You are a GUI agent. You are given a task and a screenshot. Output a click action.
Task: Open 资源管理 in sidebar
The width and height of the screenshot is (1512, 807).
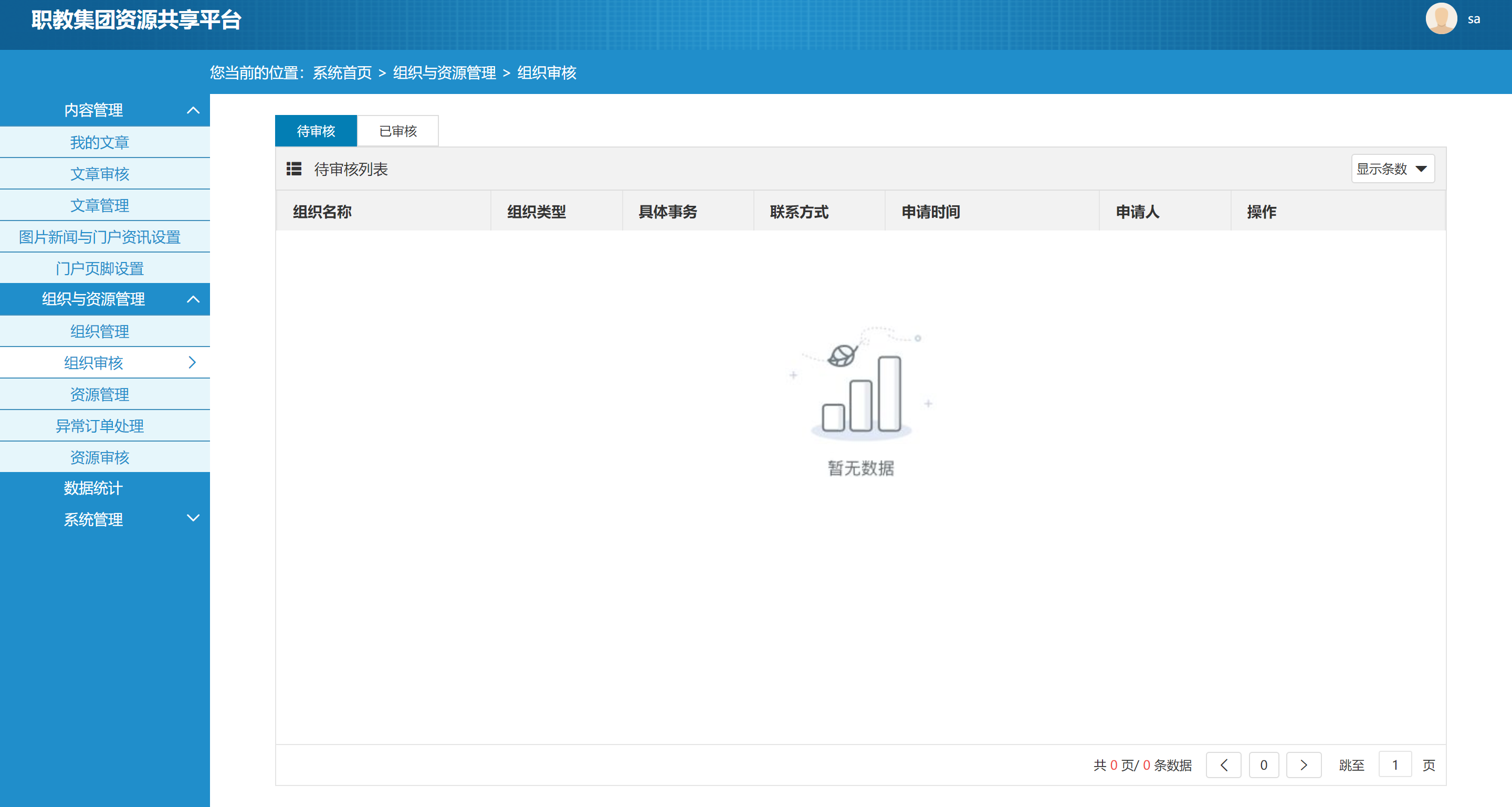pyautogui.click(x=100, y=394)
